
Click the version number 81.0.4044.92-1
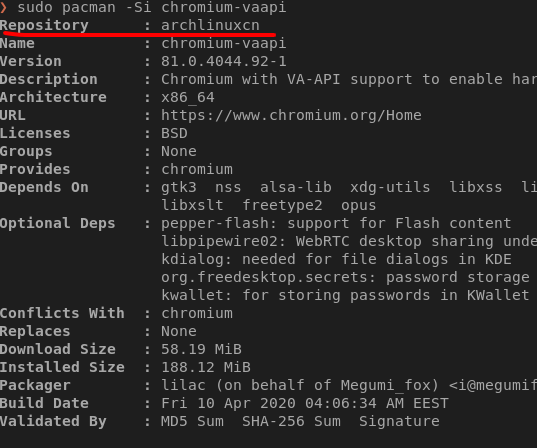tap(224, 61)
